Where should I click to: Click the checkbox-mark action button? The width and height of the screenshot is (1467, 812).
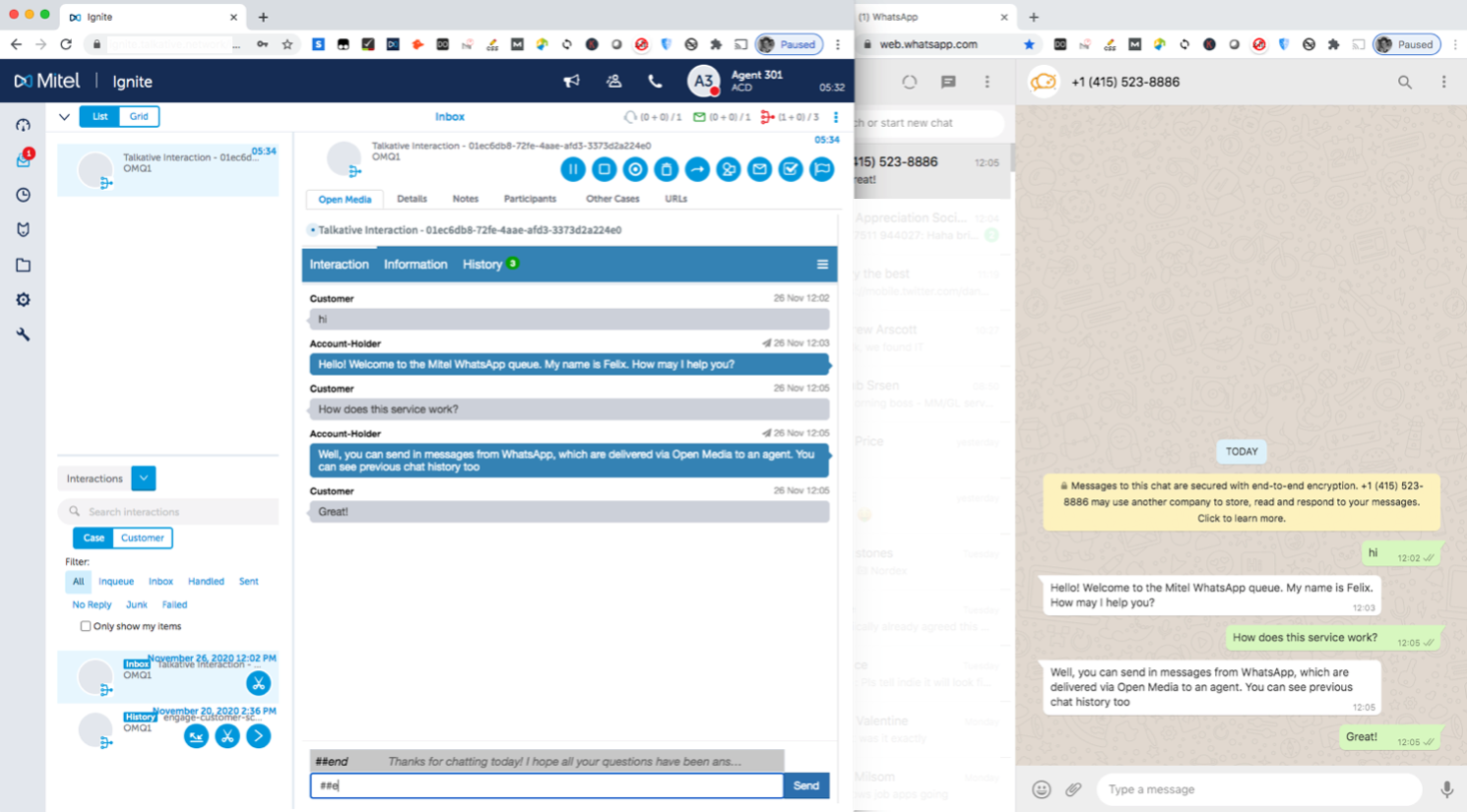(791, 169)
